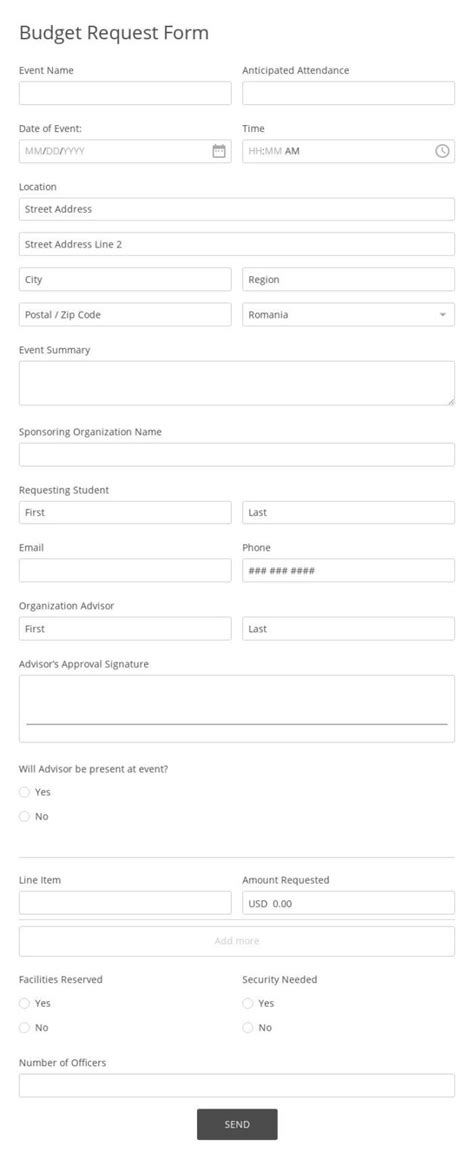Viewport: 474px width, 1159px height.
Task: Open the calendar date picker icon
Action: click(x=219, y=152)
